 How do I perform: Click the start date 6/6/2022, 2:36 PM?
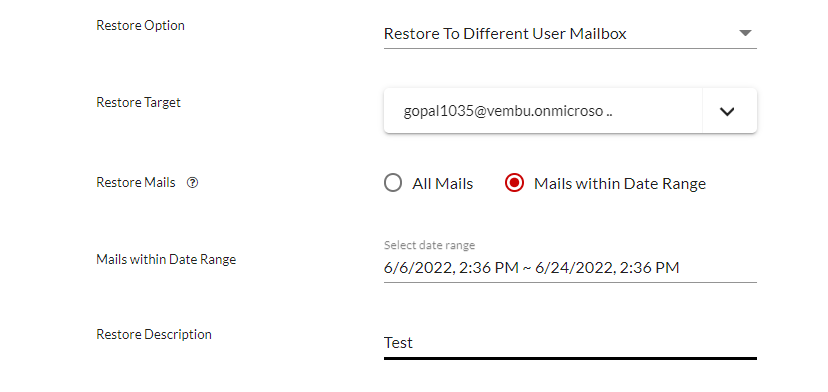[451, 268]
